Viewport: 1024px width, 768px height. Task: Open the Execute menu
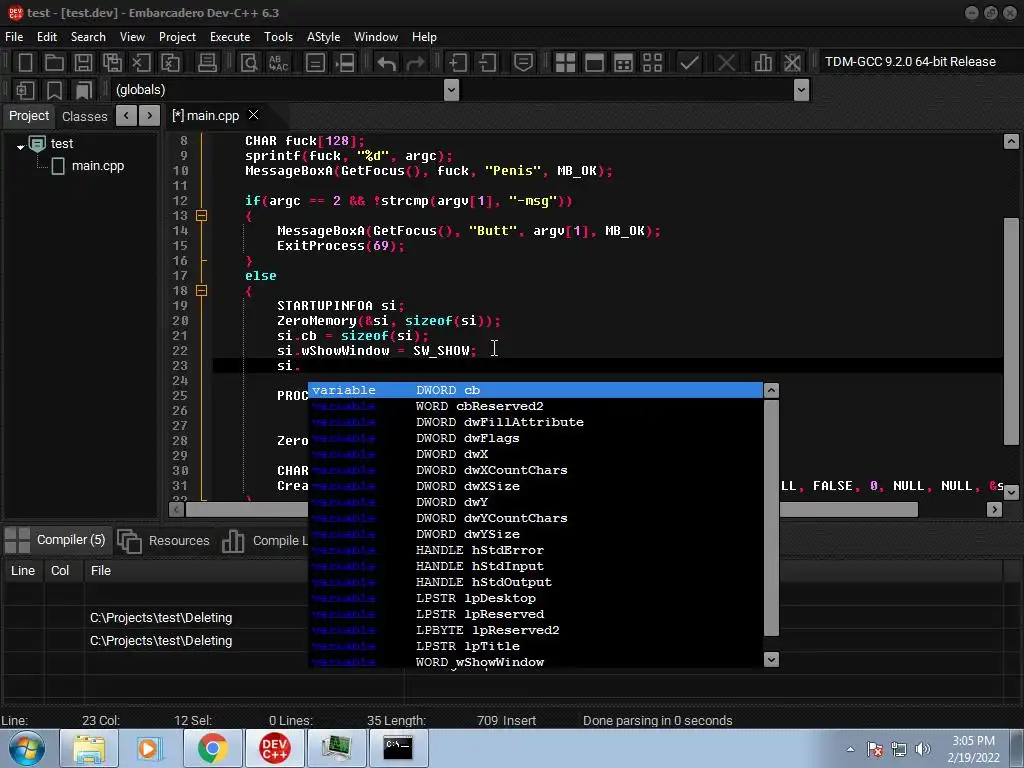(x=229, y=37)
